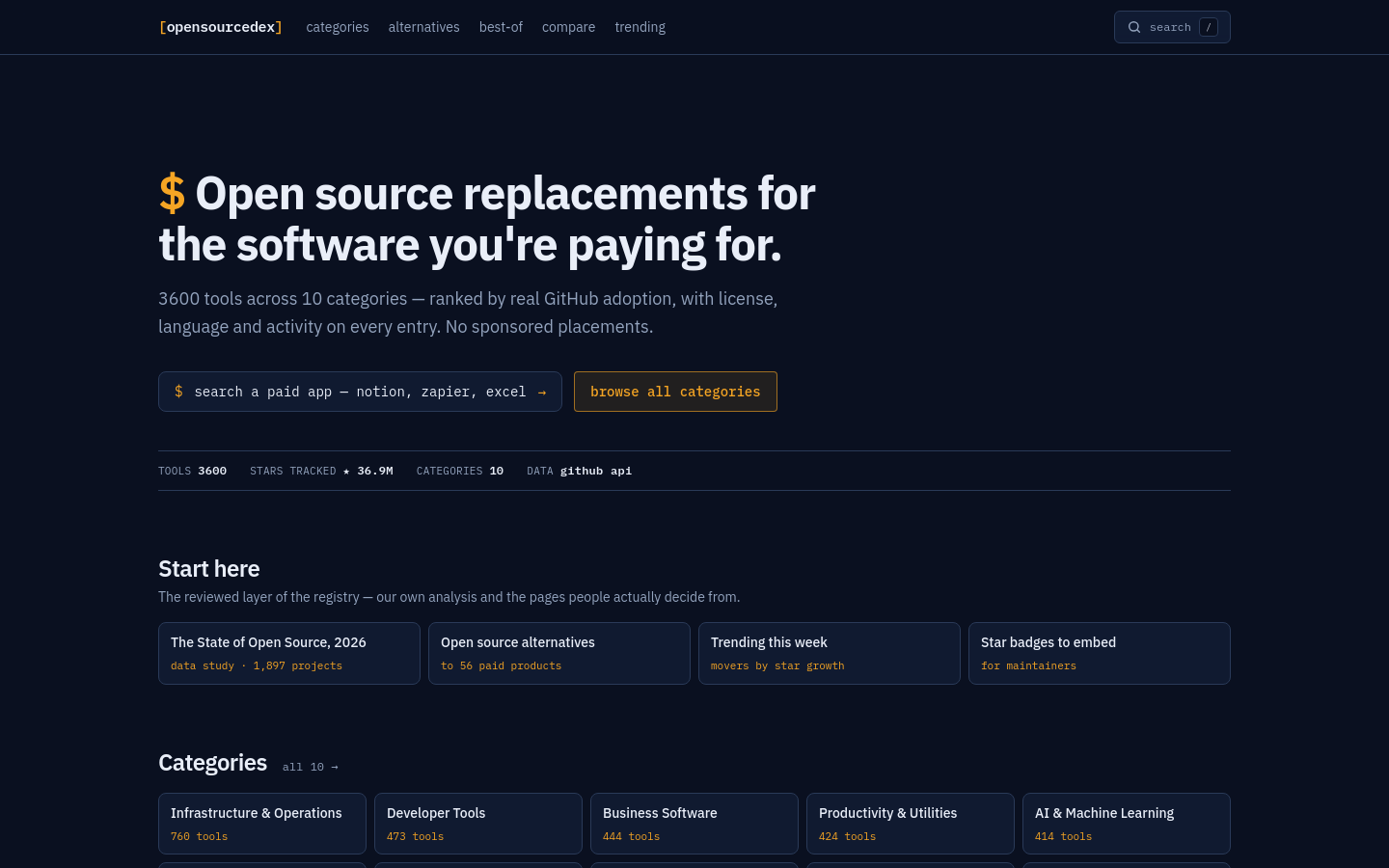Open AI & Machine Learning category card

click(x=1127, y=824)
